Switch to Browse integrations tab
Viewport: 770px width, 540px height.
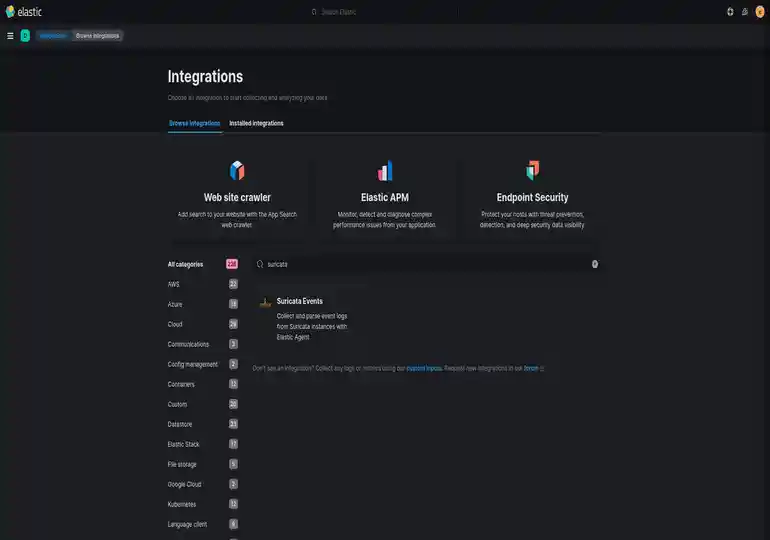pyautogui.click(x=194, y=123)
